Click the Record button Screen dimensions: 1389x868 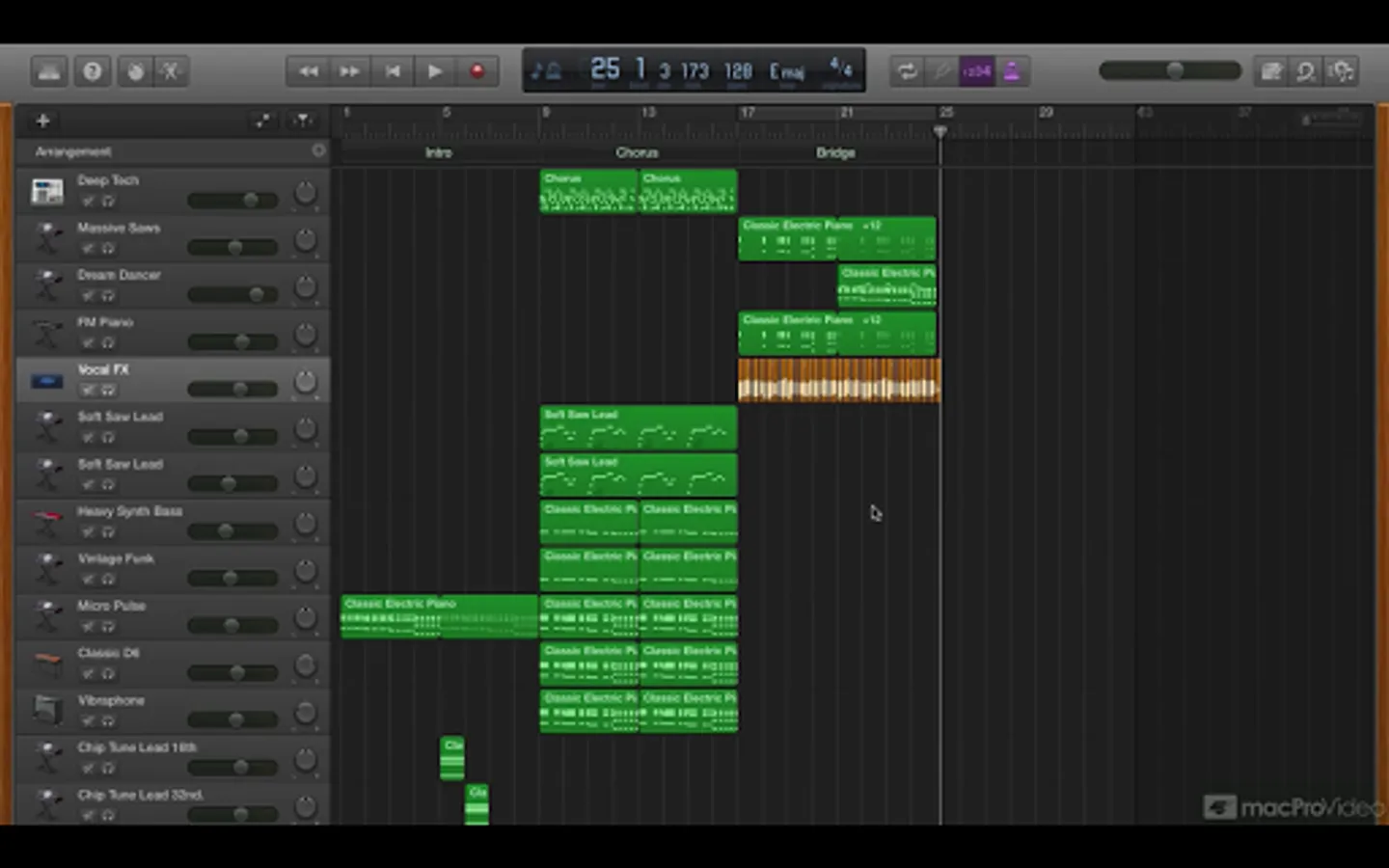point(477,71)
